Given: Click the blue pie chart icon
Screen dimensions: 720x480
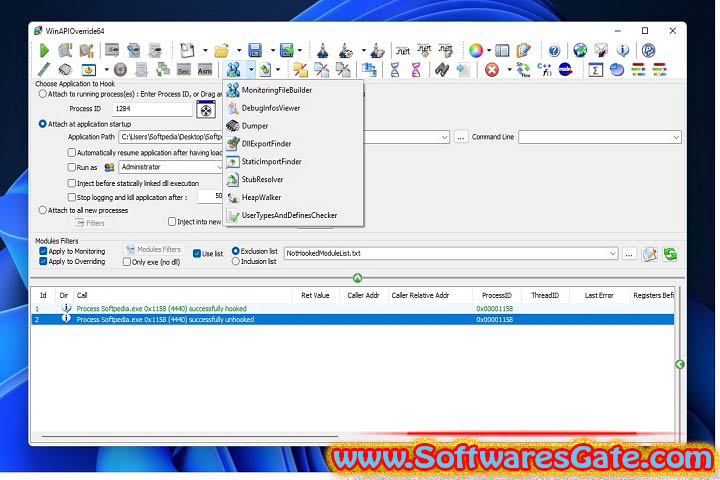Looking at the screenshot, I should point(617,70).
